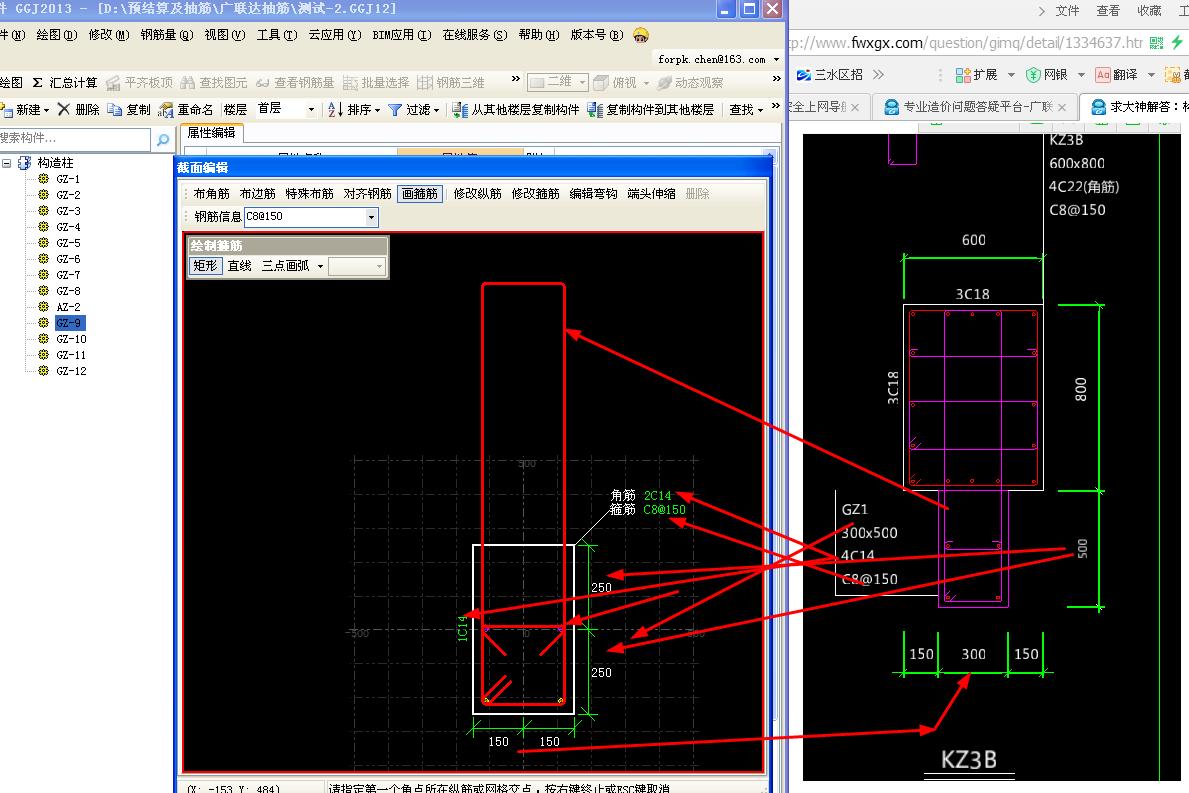Open the 三点画弧 dropdown arrow

[x=320, y=266]
